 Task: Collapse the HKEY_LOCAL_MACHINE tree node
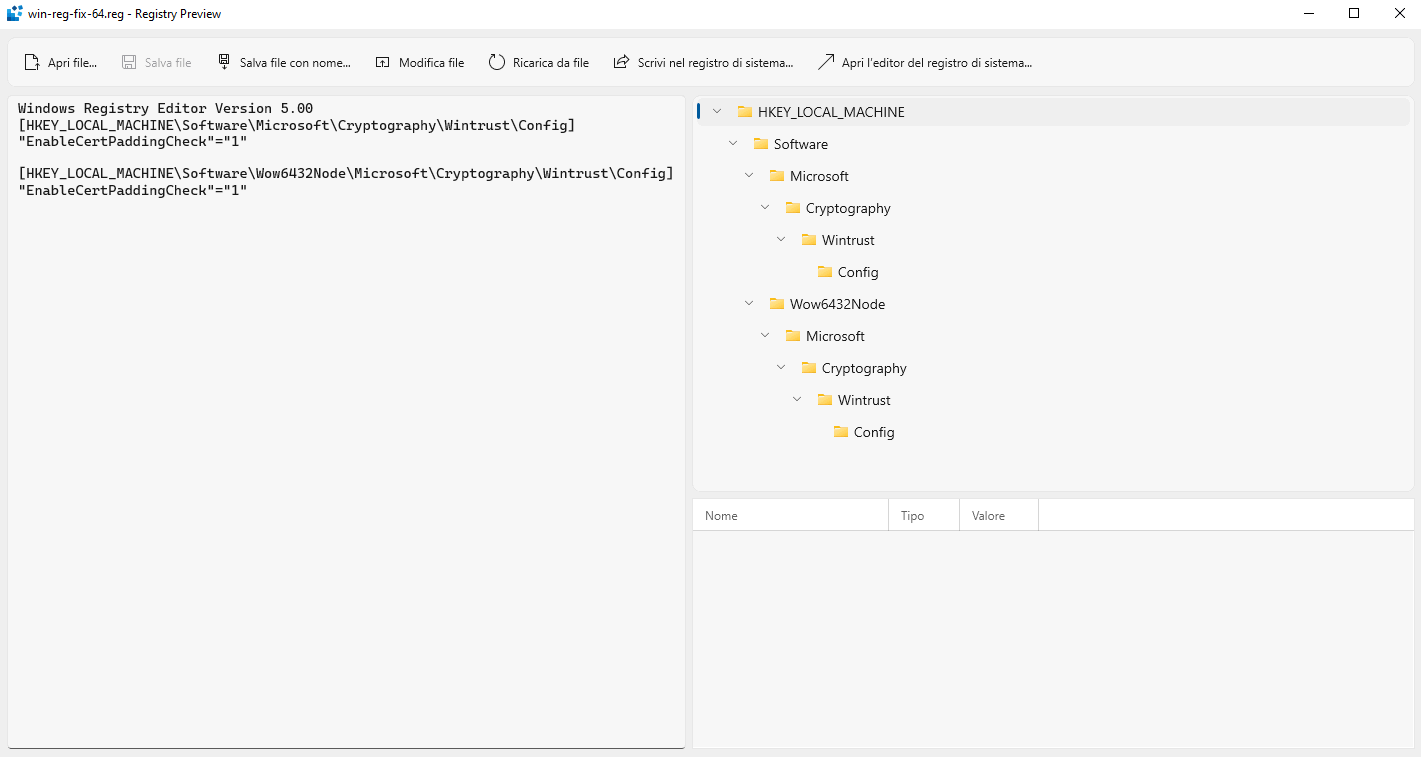717,112
